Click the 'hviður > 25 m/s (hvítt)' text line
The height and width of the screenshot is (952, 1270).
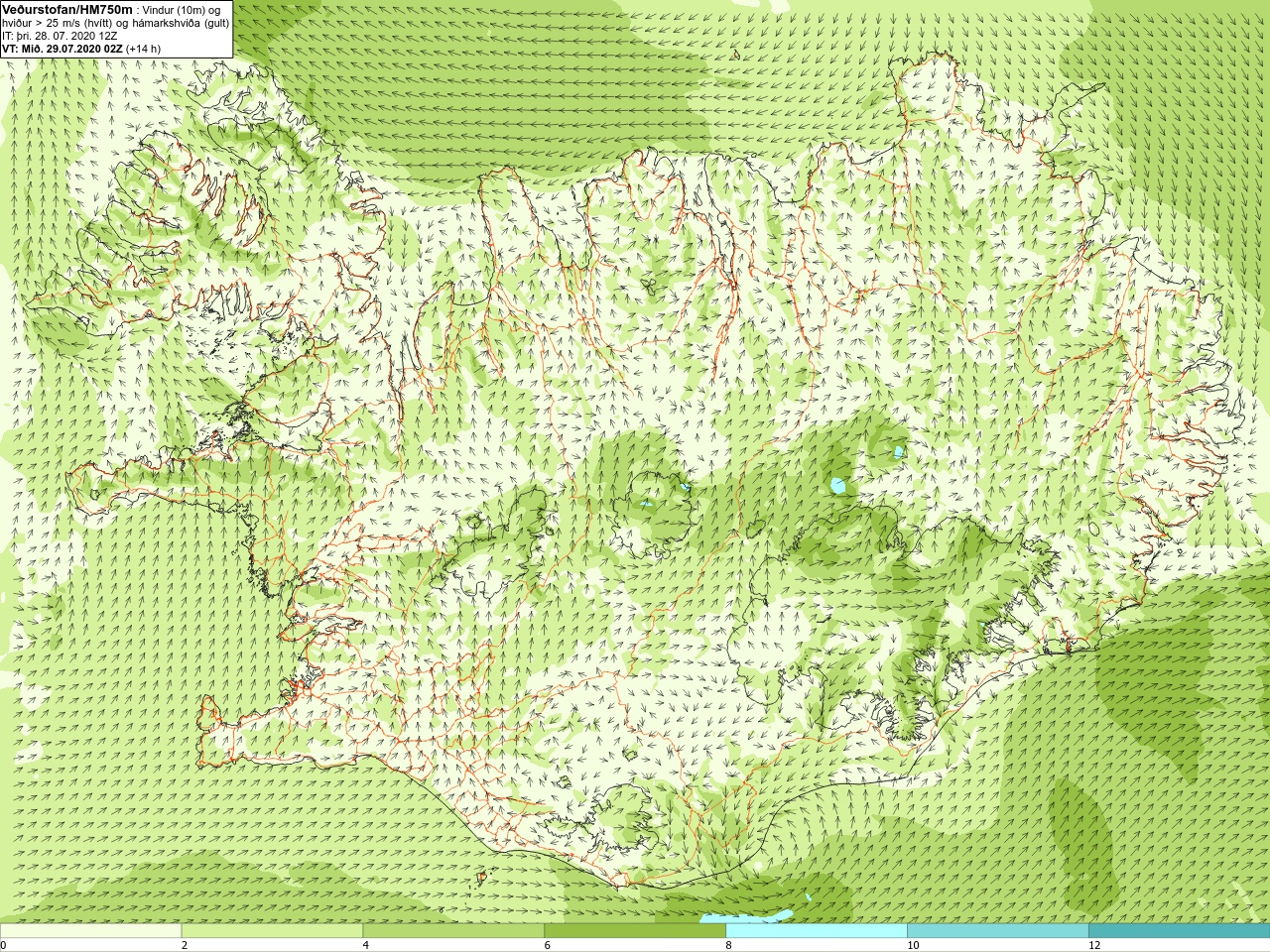[116, 22]
